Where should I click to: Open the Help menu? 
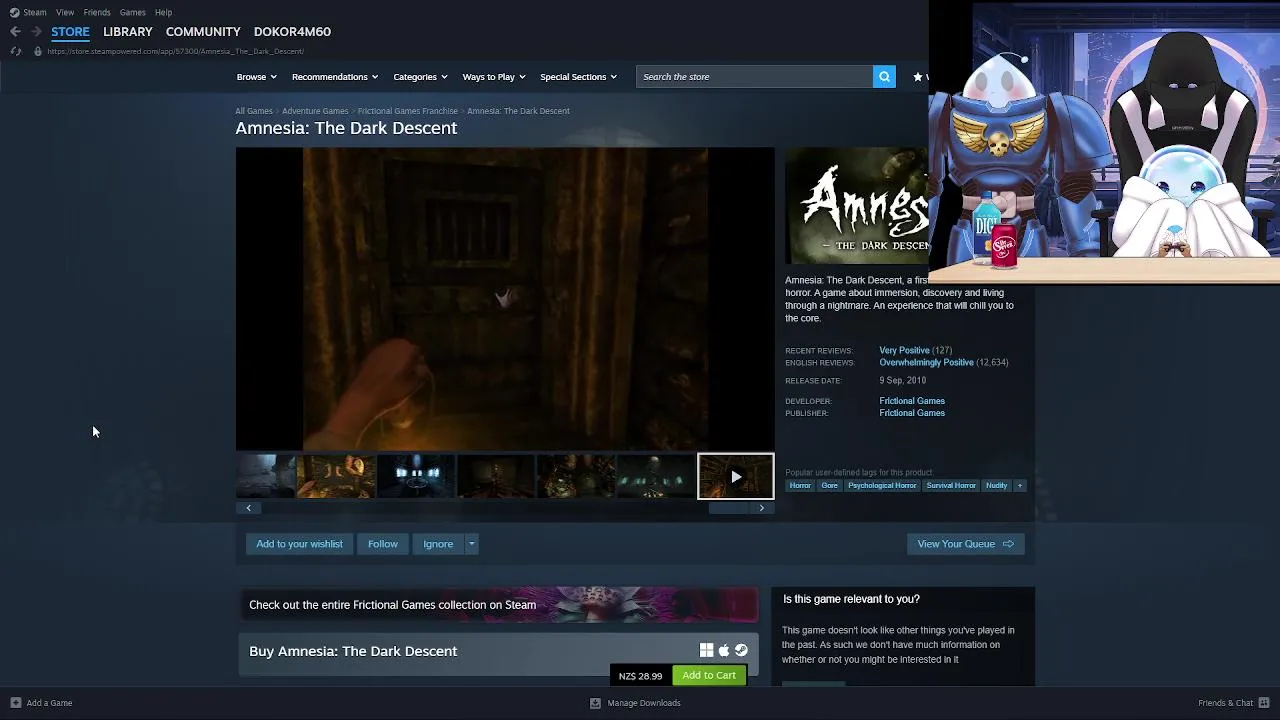click(164, 12)
